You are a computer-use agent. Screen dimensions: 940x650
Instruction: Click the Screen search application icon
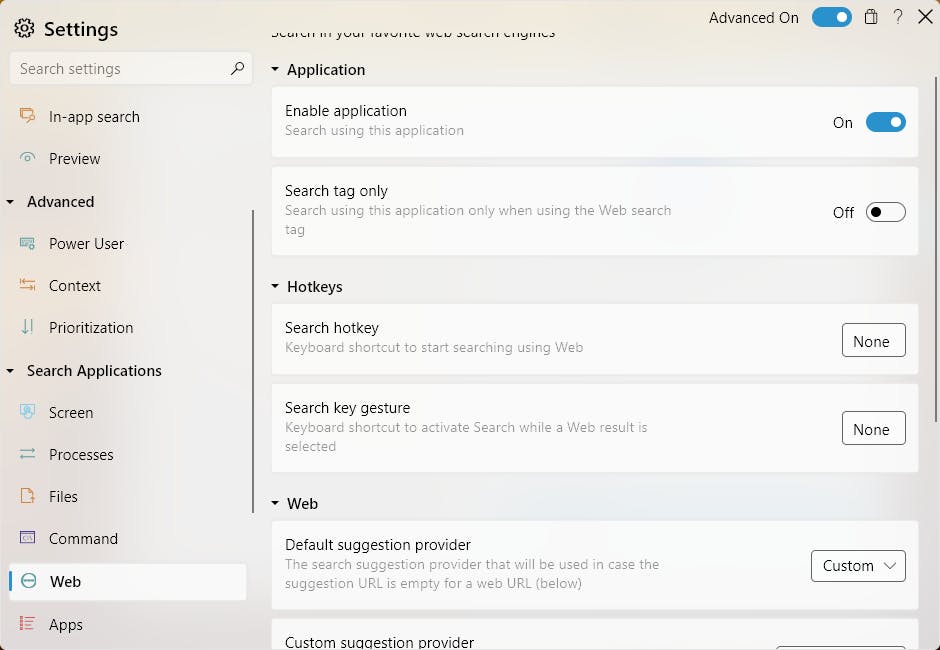(28, 413)
